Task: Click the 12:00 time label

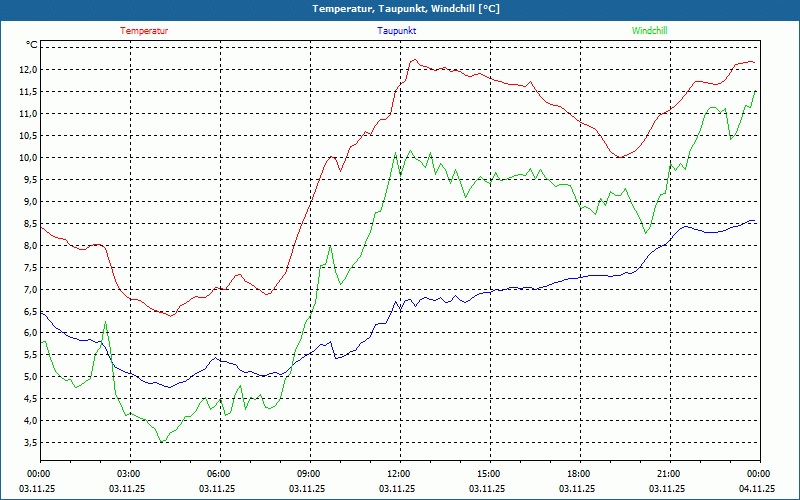Action: point(399,474)
